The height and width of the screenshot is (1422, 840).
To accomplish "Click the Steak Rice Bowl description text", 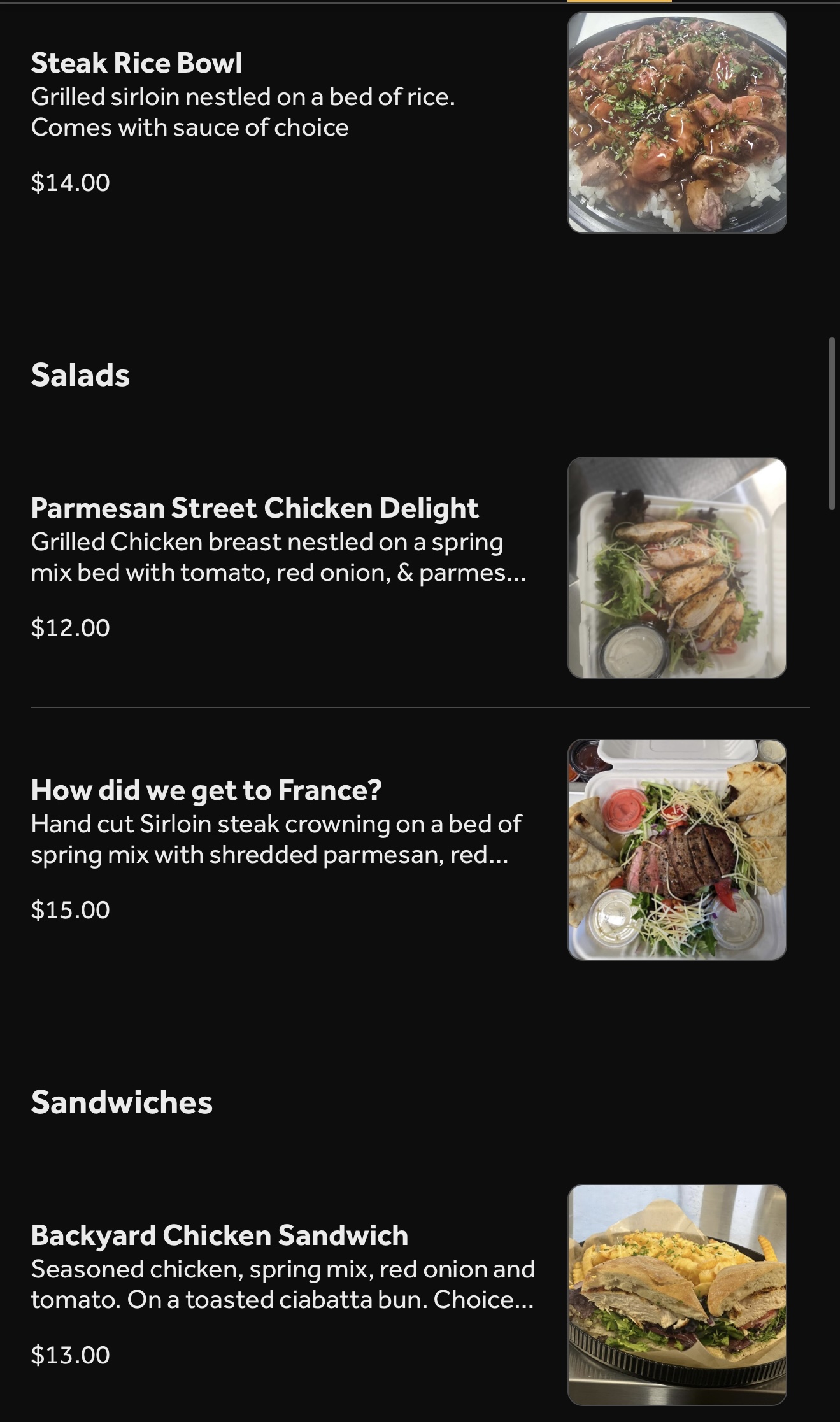I will (x=243, y=111).
